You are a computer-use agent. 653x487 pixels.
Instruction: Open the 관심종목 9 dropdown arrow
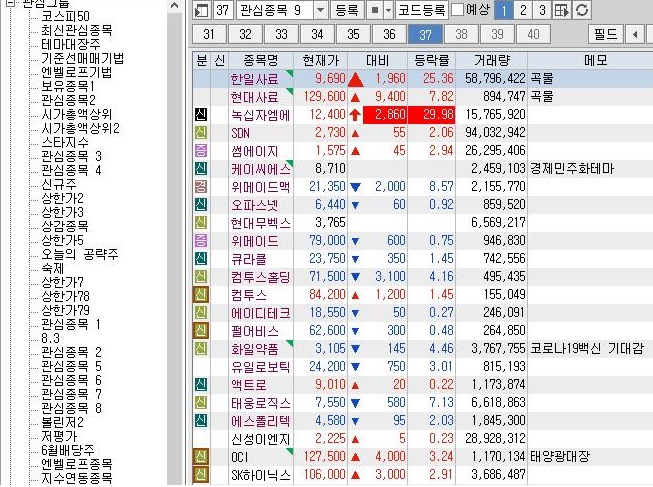pos(320,10)
